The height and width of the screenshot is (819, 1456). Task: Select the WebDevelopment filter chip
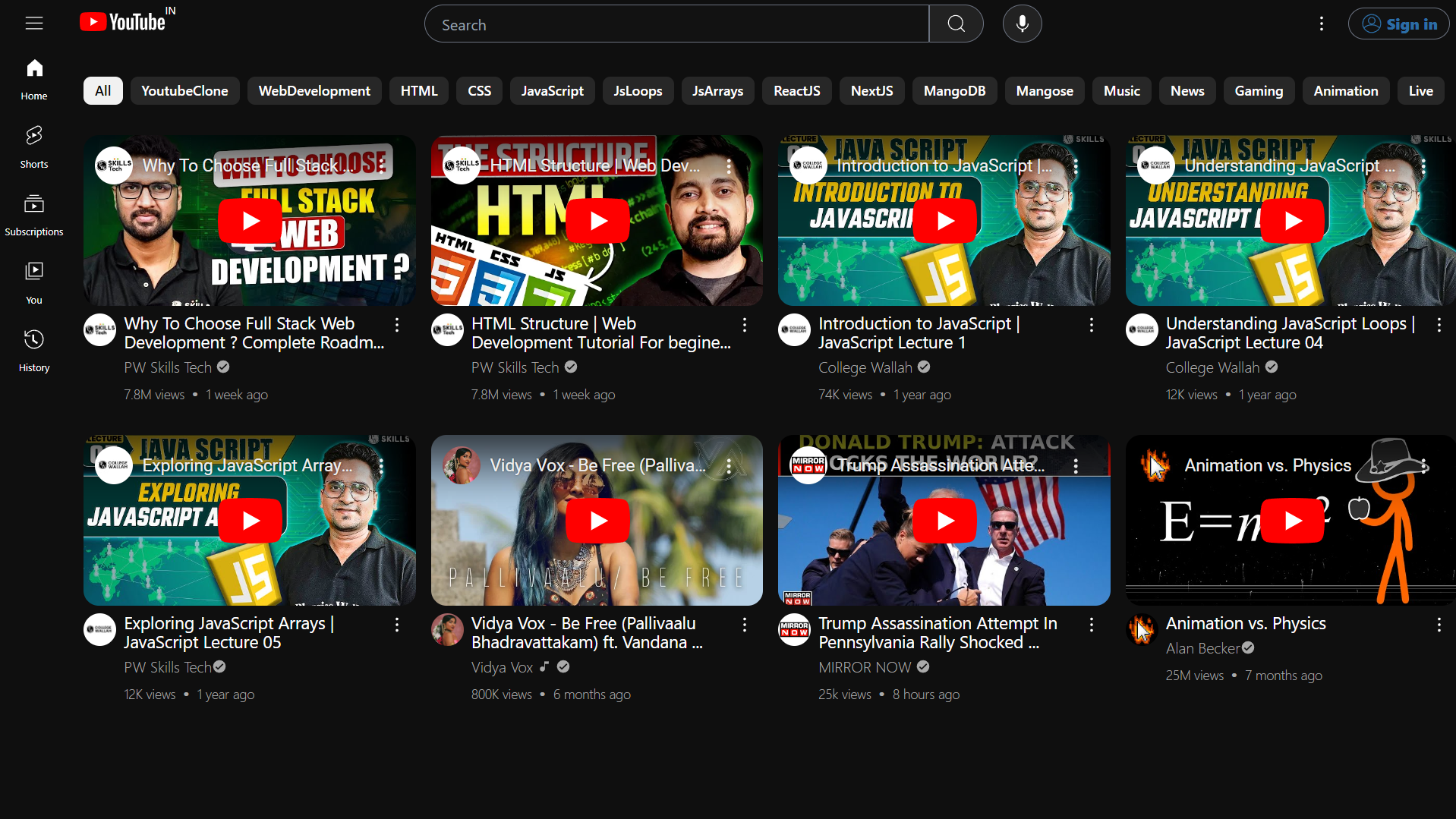tap(314, 91)
